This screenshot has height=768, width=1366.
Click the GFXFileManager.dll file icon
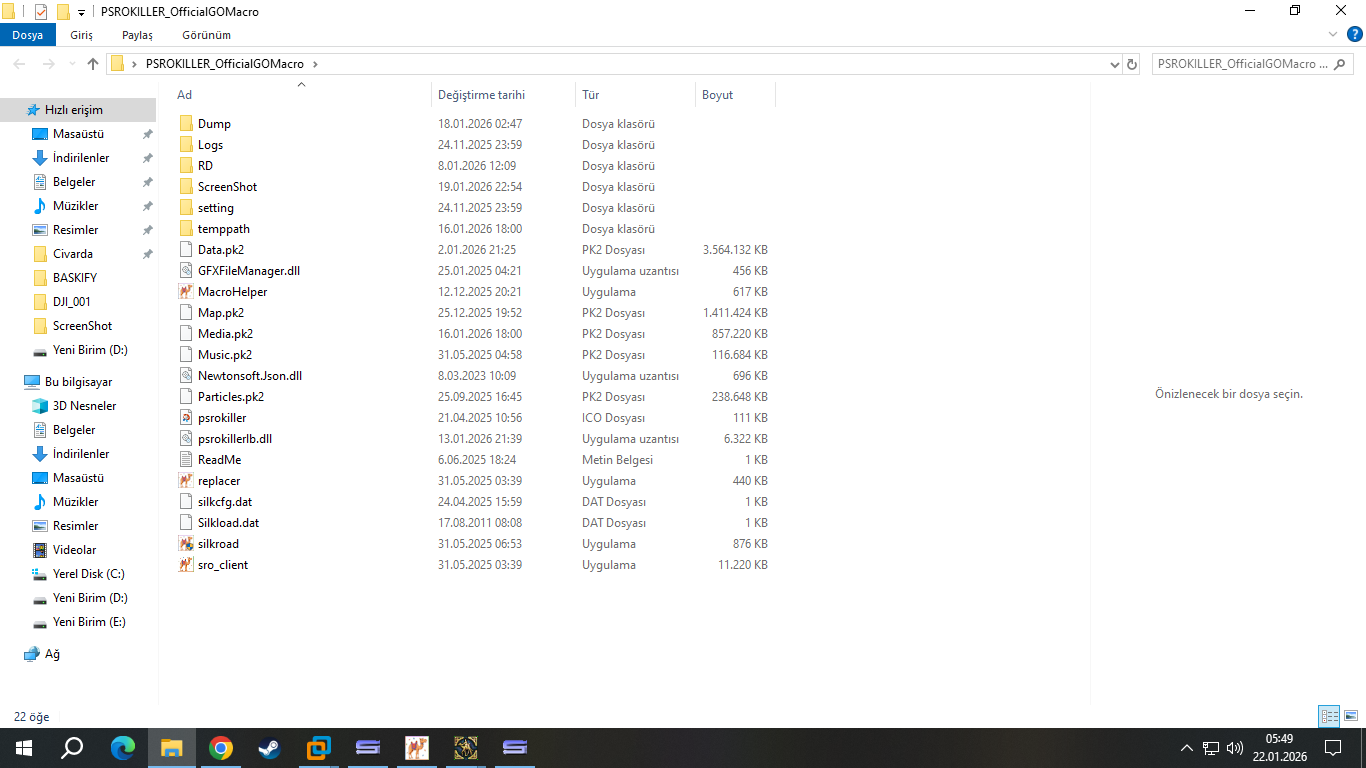[x=186, y=271]
